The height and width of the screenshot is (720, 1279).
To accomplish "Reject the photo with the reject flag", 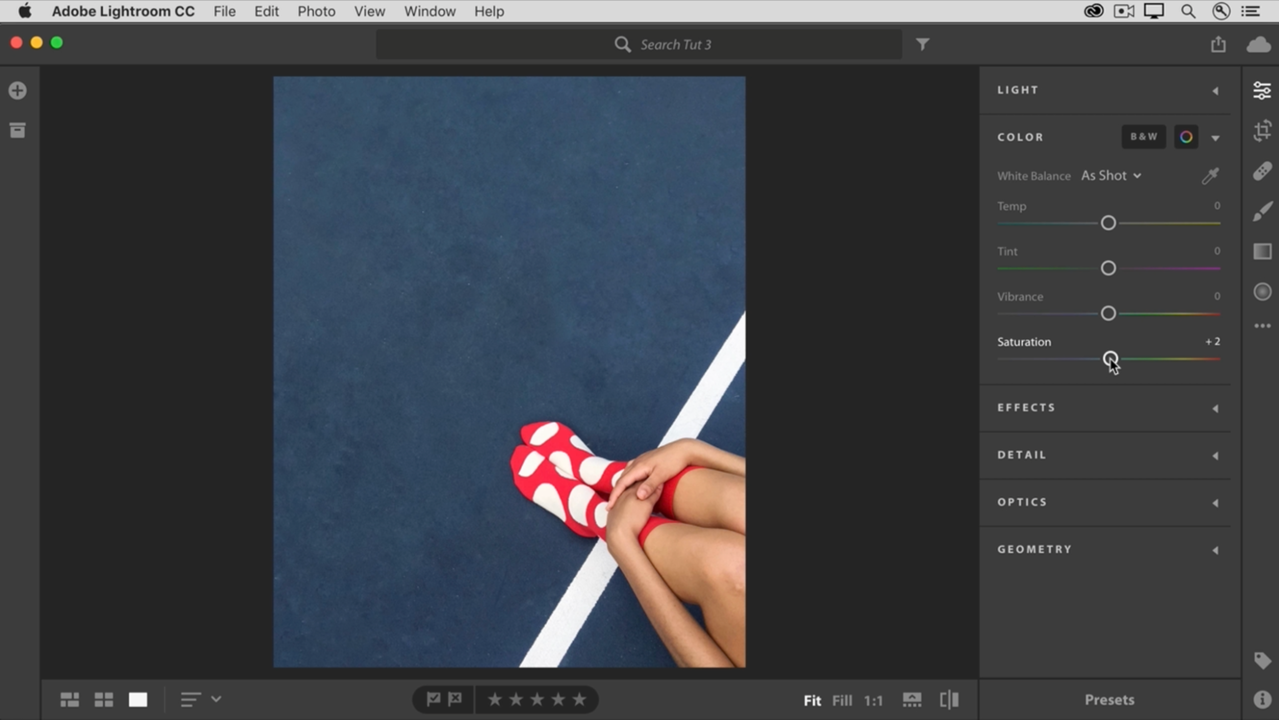I will click(456, 699).
